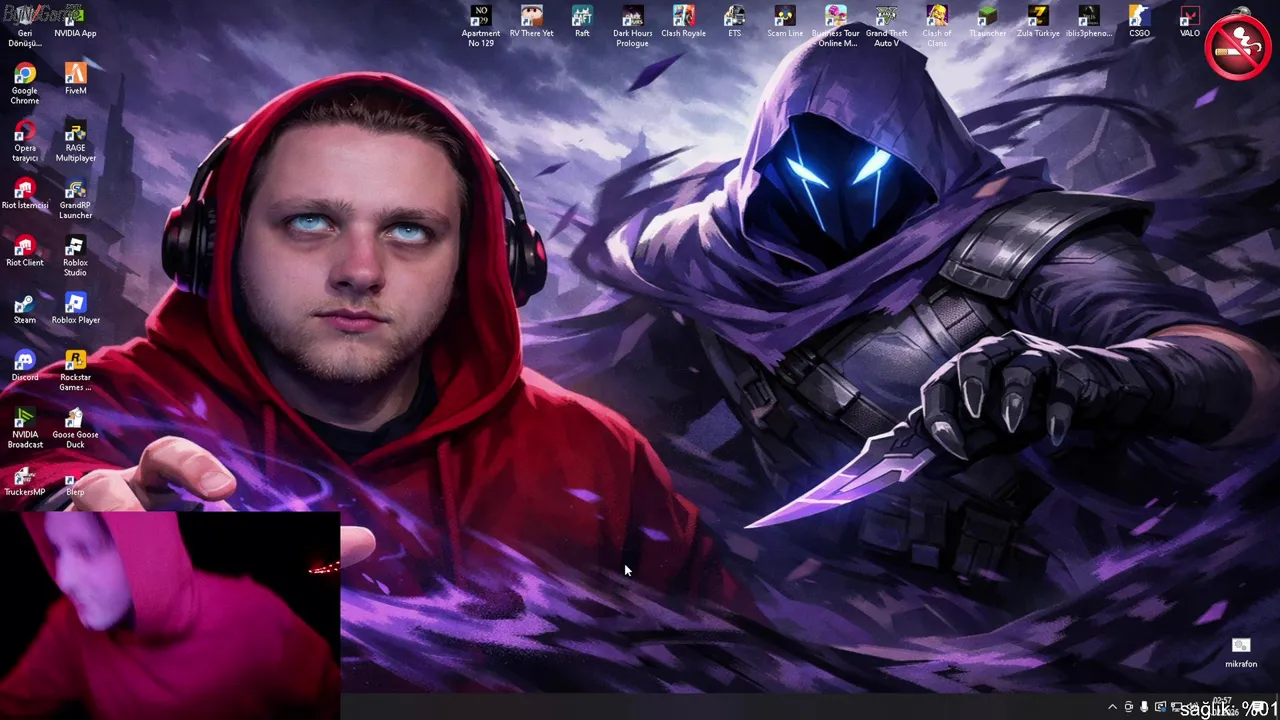Click the Clash of Clans icon
The image size is (1280, 720).
coord(937,26)
